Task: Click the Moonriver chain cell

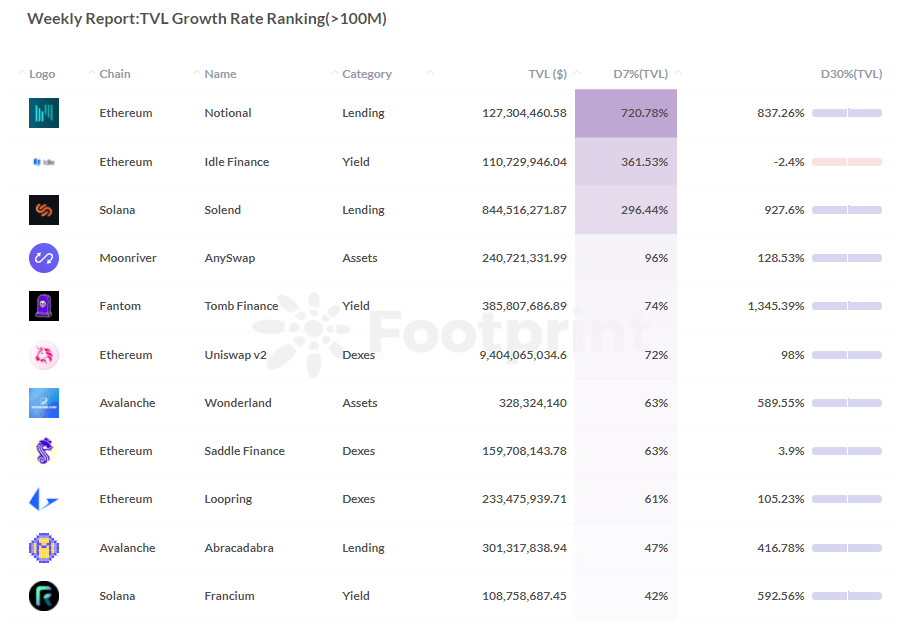Action: click(x=128, y=258)
